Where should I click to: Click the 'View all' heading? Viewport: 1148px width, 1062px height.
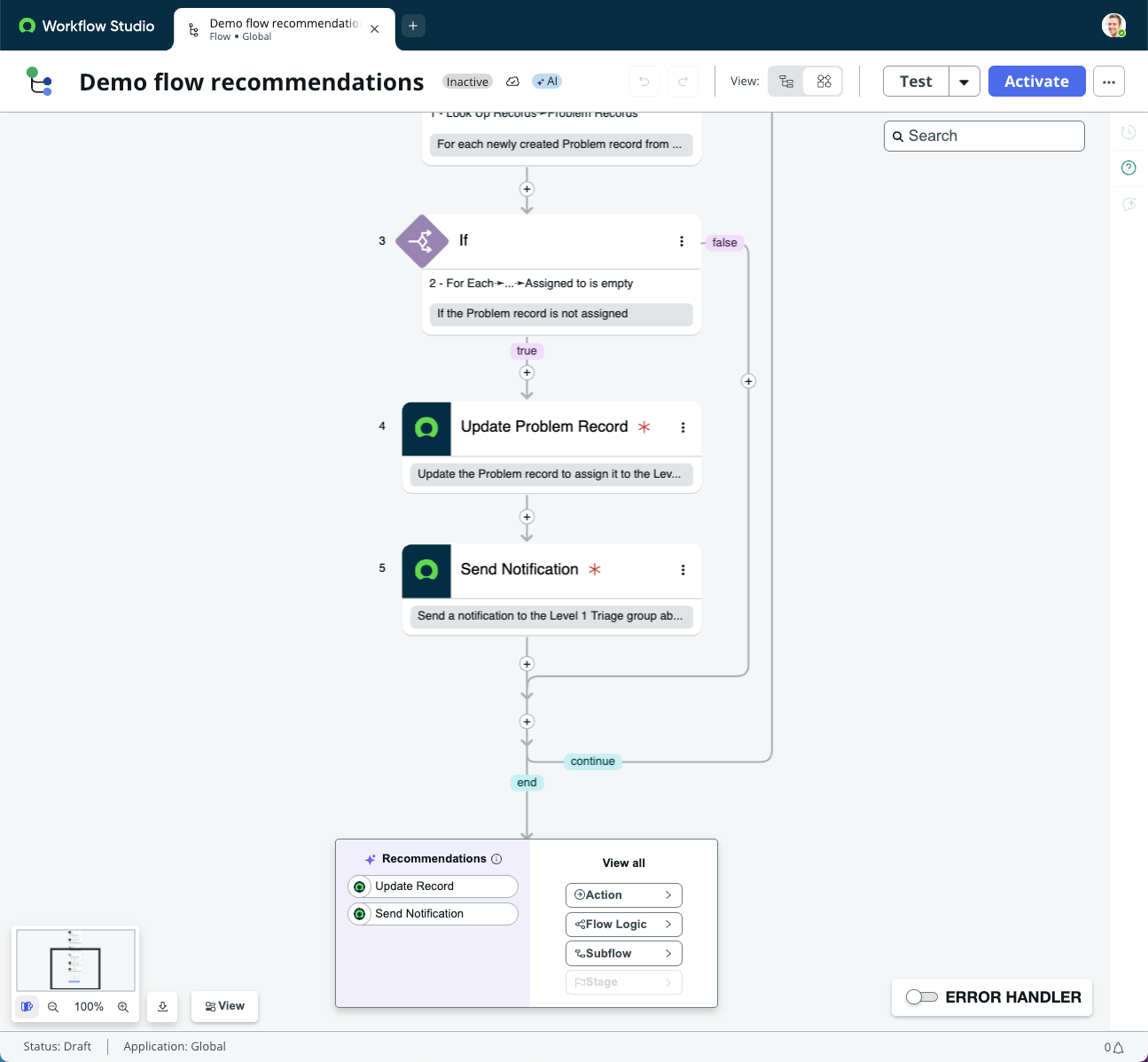pos(624,863)
